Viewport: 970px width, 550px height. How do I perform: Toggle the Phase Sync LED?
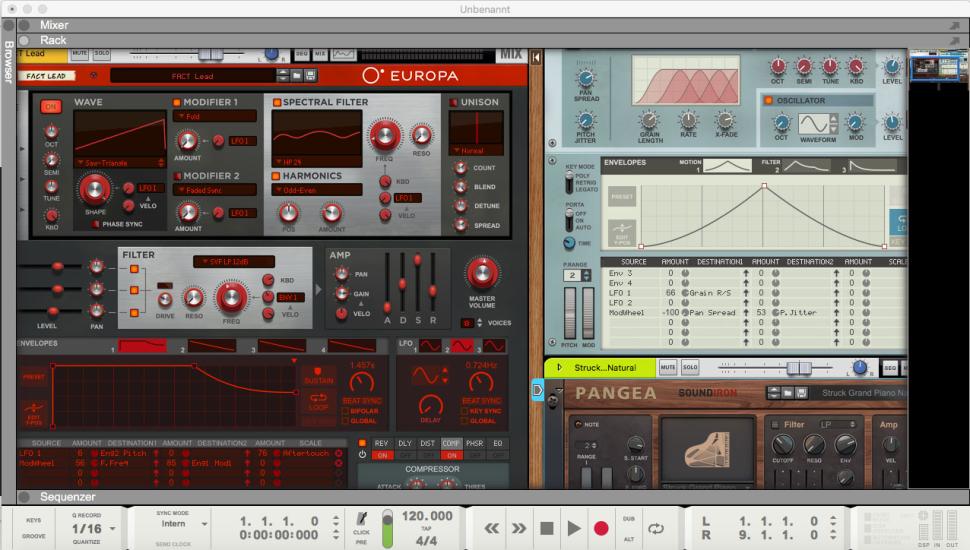(x=95, y=224)
